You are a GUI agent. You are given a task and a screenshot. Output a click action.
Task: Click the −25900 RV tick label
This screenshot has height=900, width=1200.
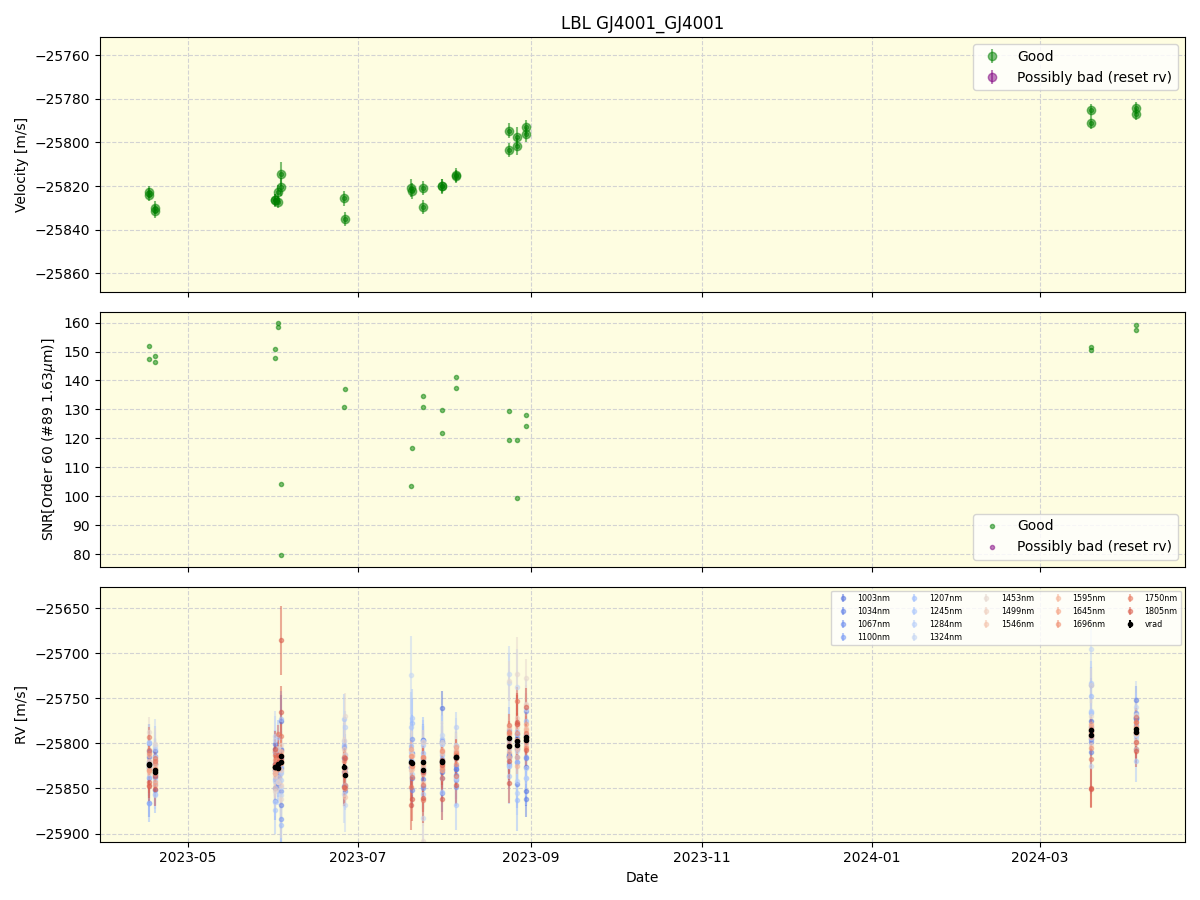pos(62,834)
